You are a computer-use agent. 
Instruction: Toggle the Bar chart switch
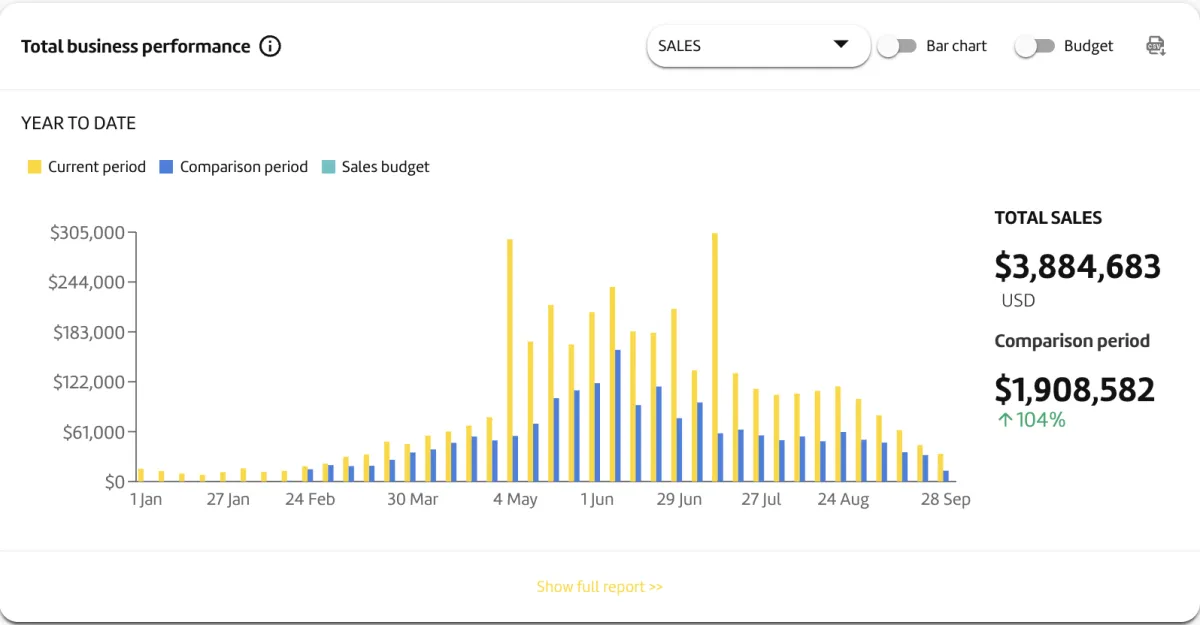point(897,46)
